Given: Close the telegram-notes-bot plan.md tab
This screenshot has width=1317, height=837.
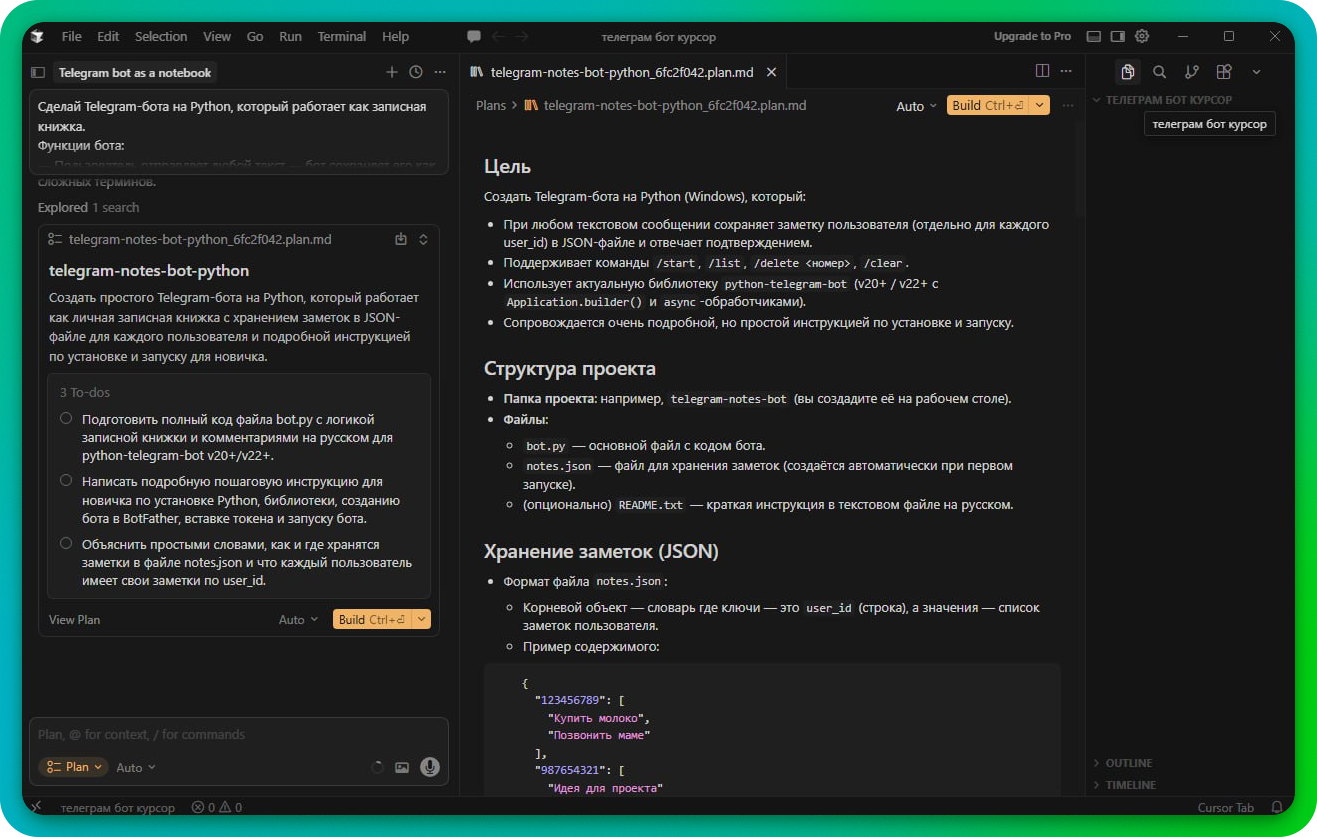Looking at the screenshot, I should (x=771, y=72).
